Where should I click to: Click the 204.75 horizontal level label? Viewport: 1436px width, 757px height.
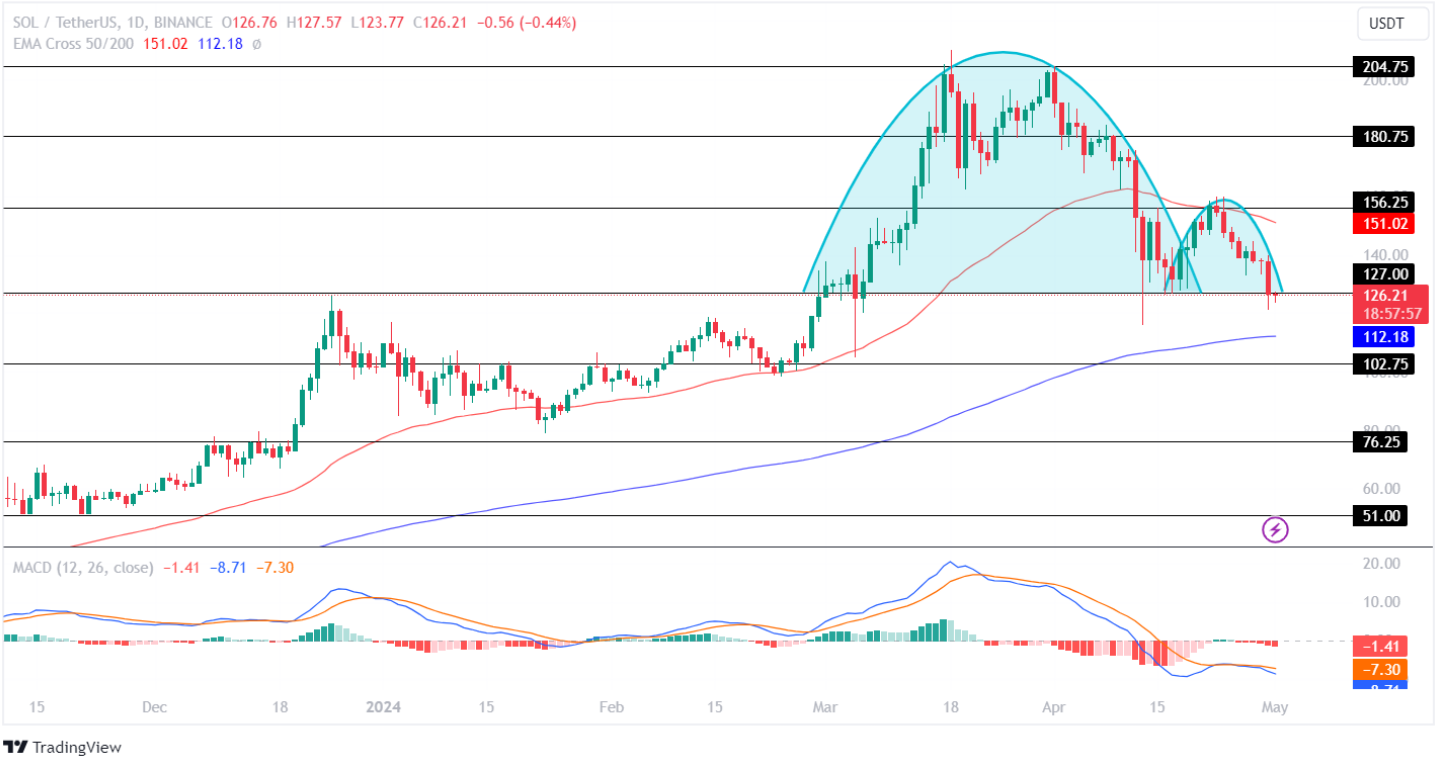1383,67
